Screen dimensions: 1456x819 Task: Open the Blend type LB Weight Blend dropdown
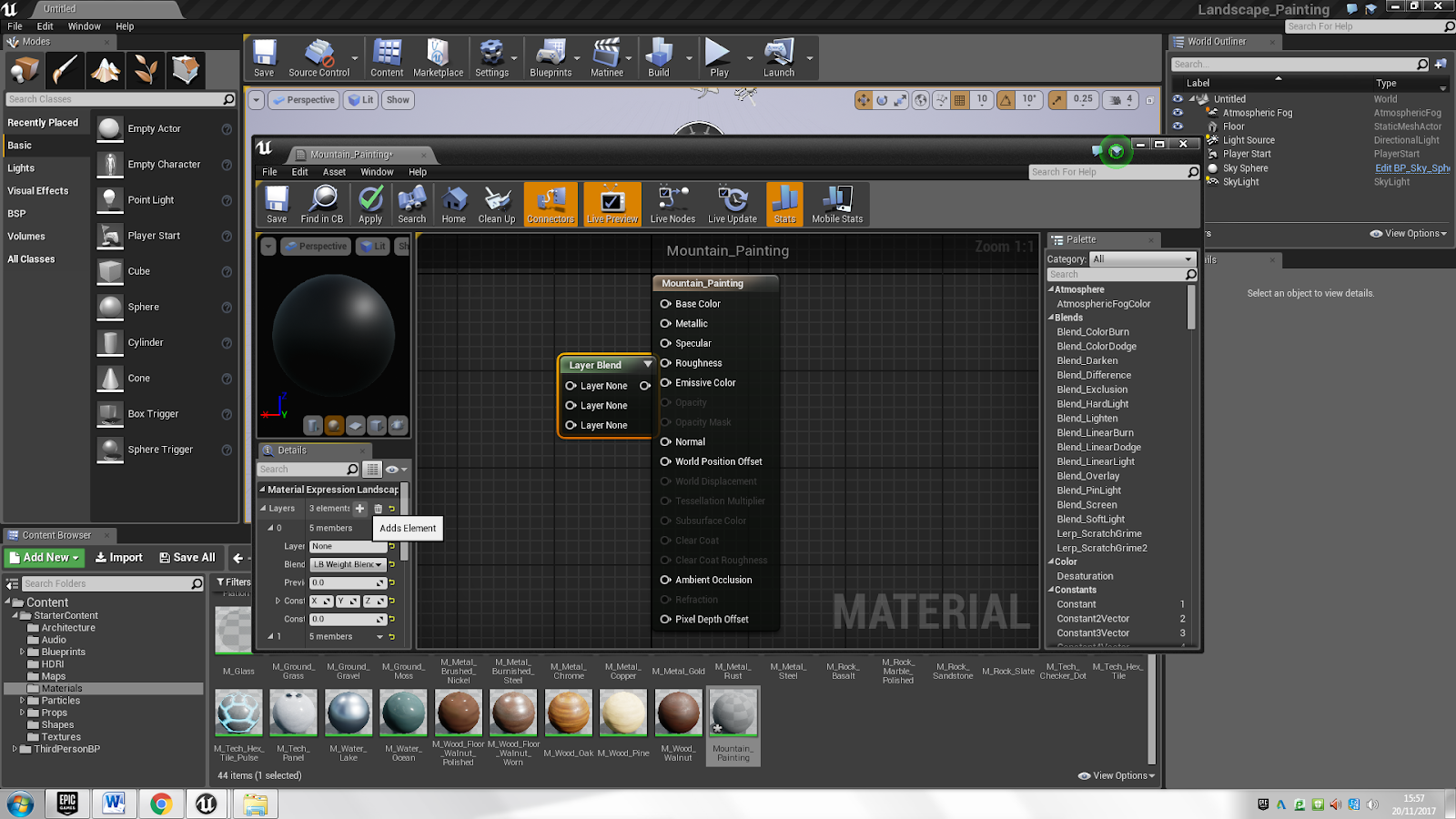pos(349,564)
